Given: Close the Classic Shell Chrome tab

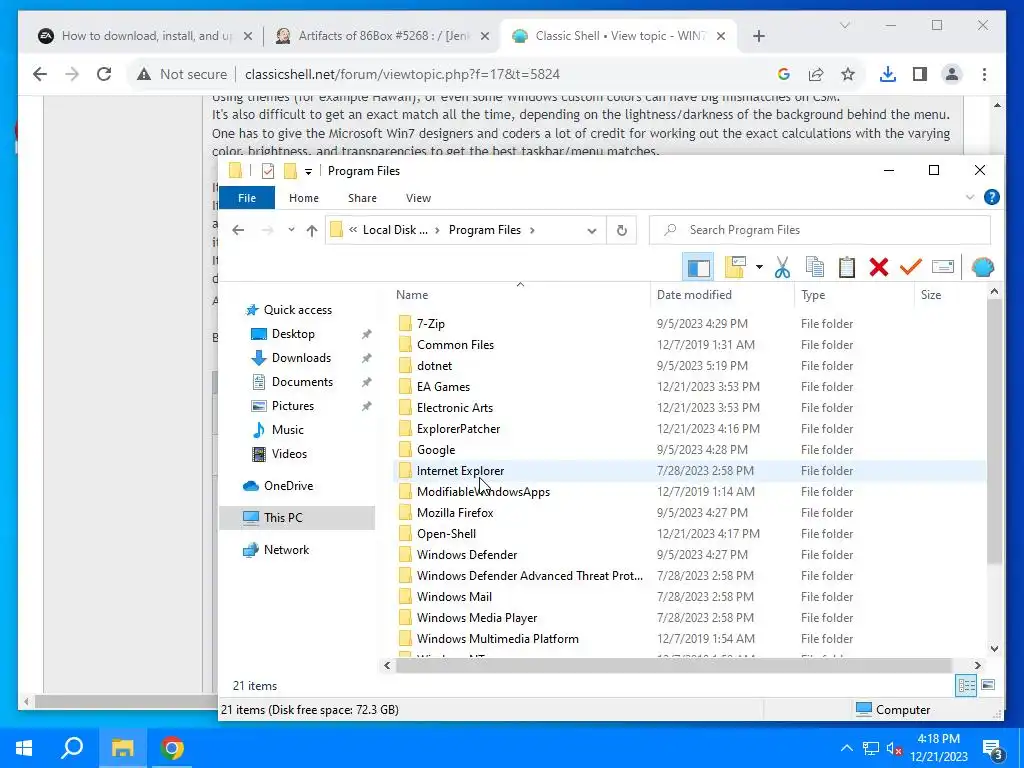Looking at the screenshot, I should 720,37.
